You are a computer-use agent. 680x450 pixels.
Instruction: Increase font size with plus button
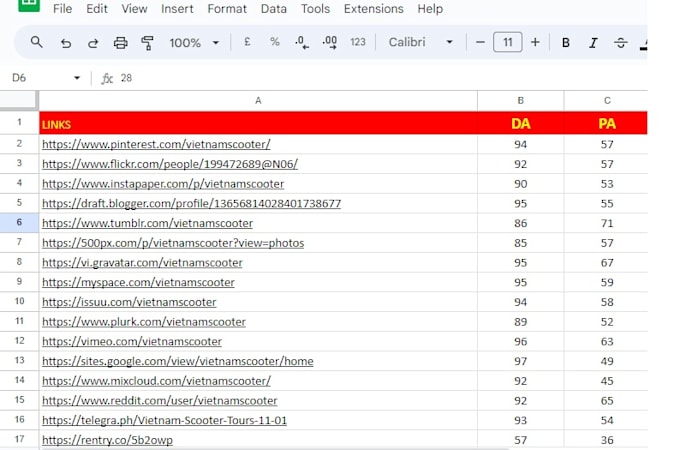535,42
